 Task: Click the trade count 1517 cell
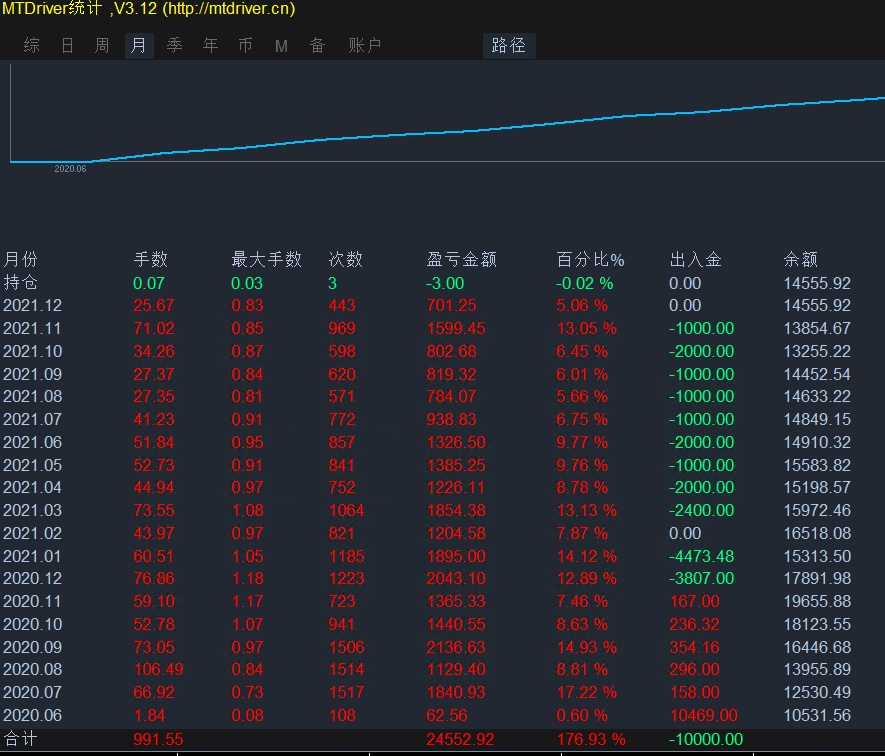tap(347, 692)
